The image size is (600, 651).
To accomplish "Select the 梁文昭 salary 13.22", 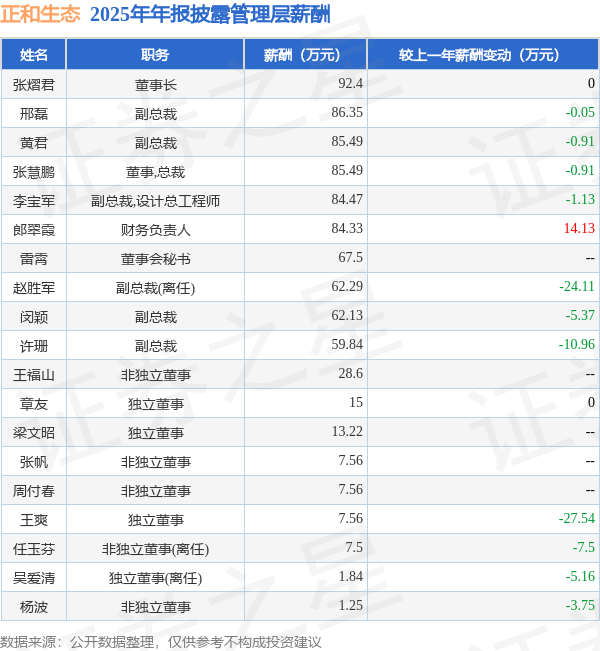I will point(347,431).
